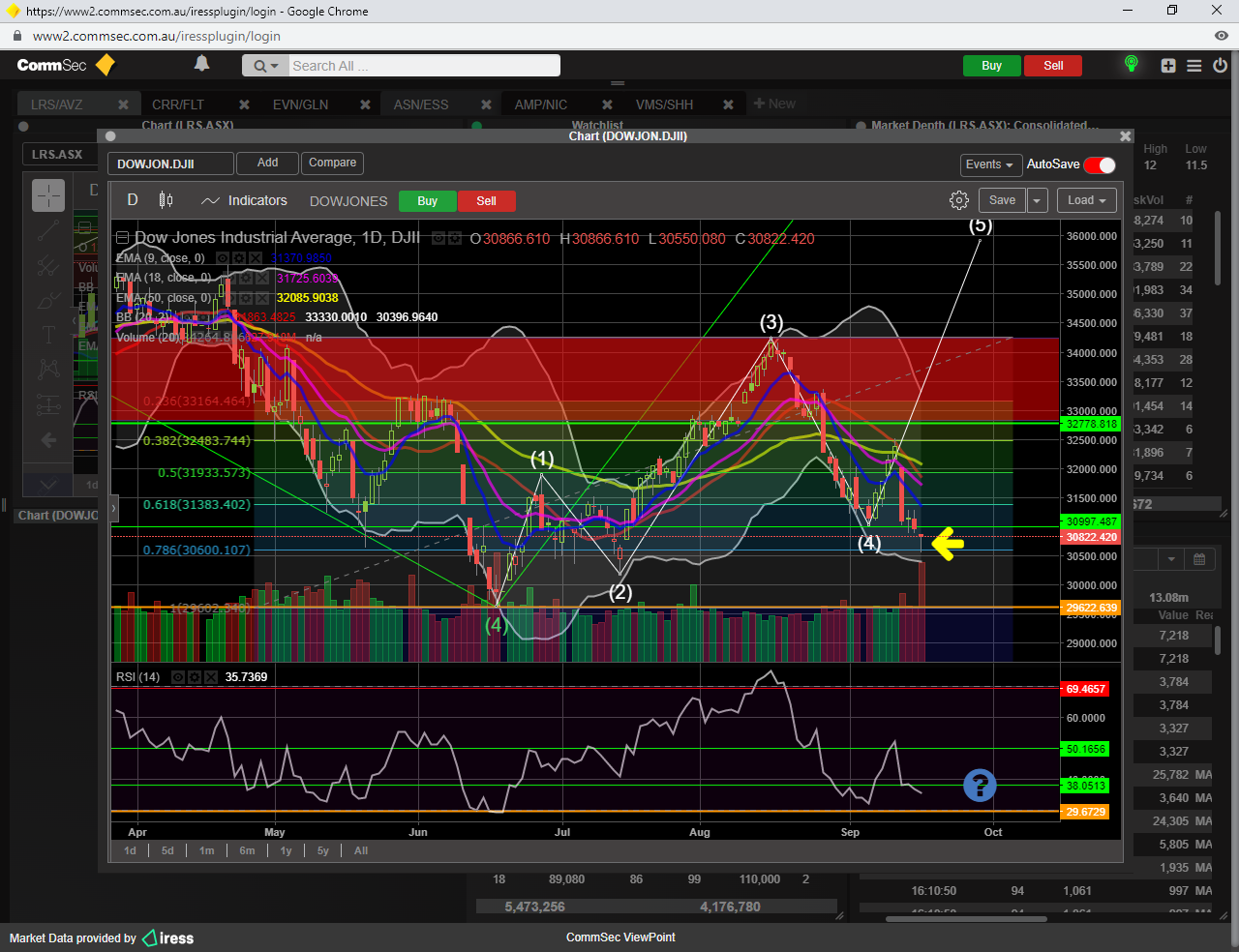Select the candlestick chart type icon
The width and height of the screenshot is (1239, 952).
[x=166, y=200]
